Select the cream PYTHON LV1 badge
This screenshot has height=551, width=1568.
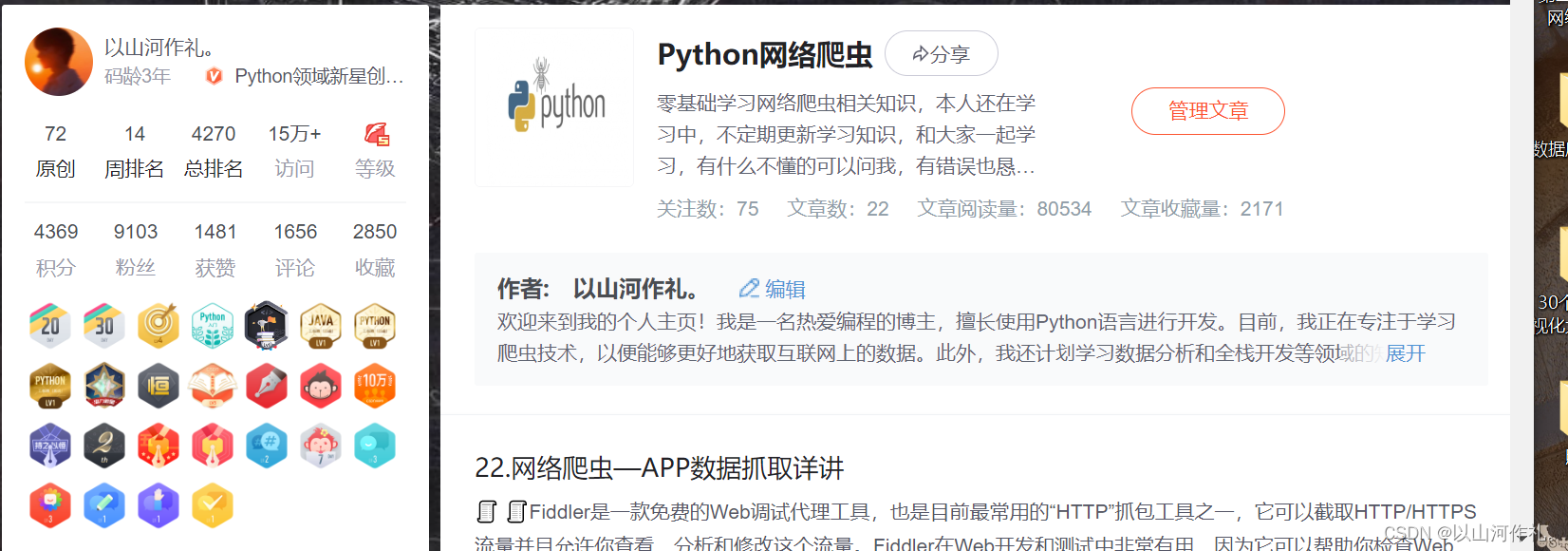375,326
